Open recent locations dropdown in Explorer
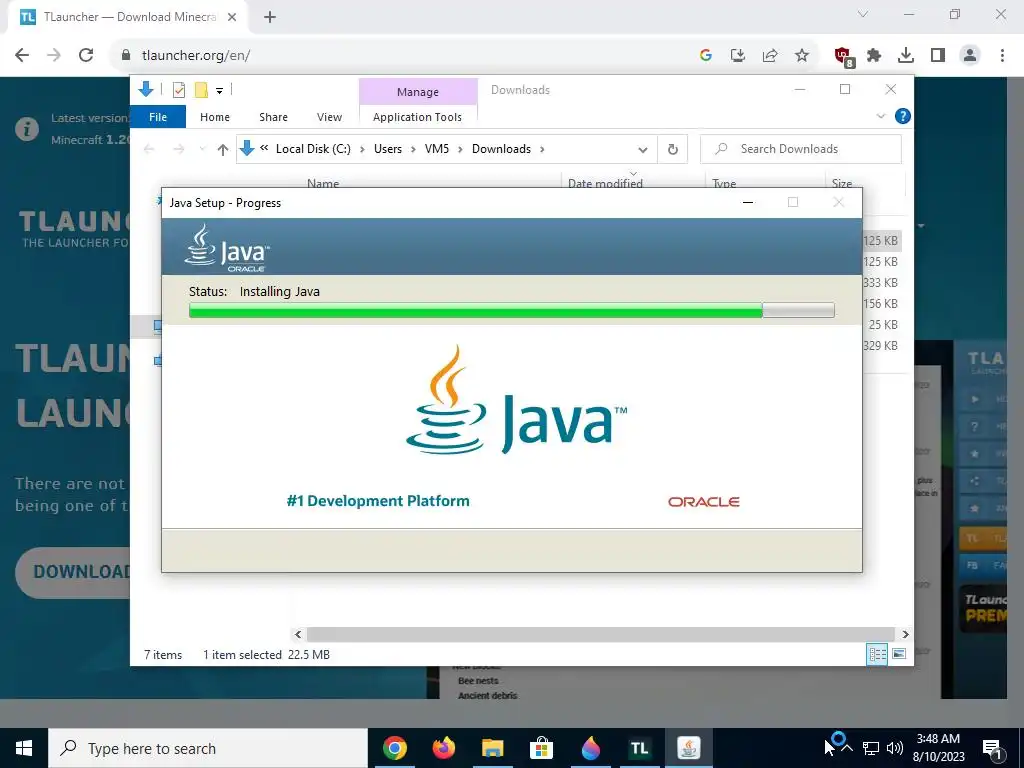 202,150
